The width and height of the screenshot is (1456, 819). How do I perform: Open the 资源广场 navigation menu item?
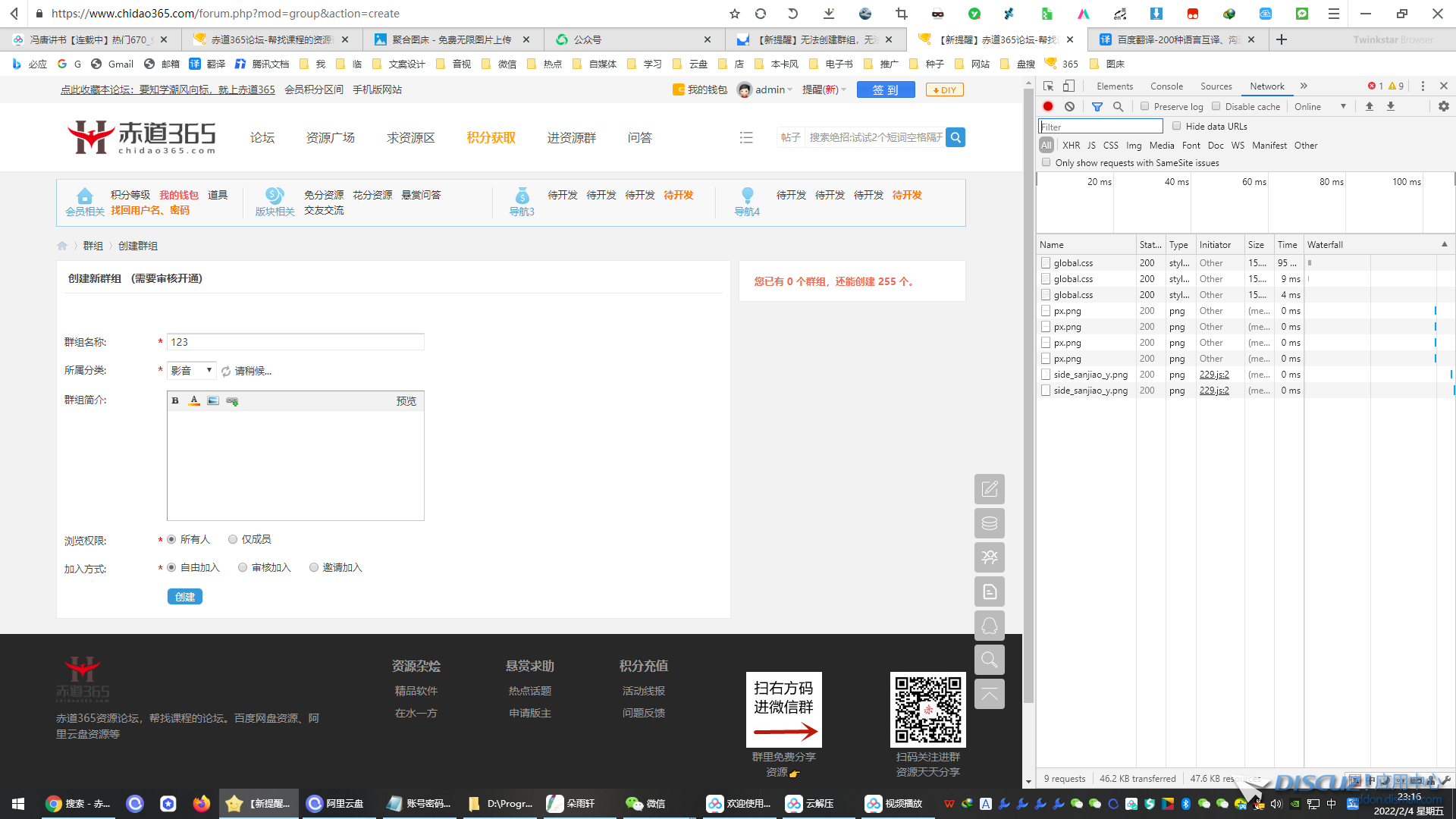[330, 137]
